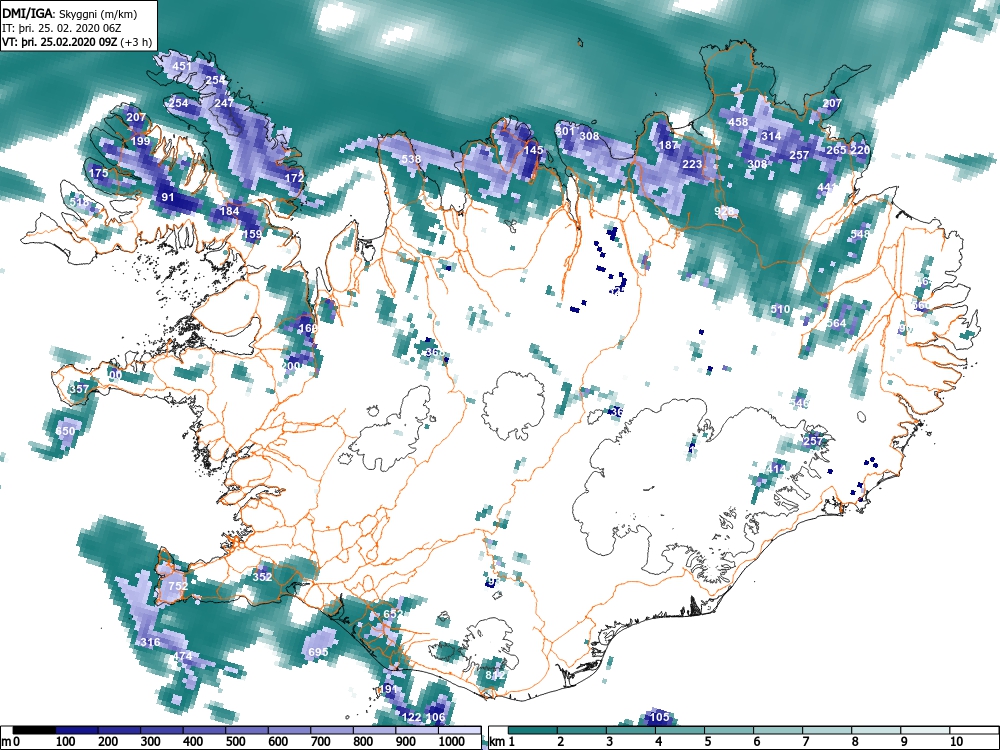Screen dimensions: 1000x750
Task: Select the '316' visibility value offshore southwest
Action: [151, 642]
